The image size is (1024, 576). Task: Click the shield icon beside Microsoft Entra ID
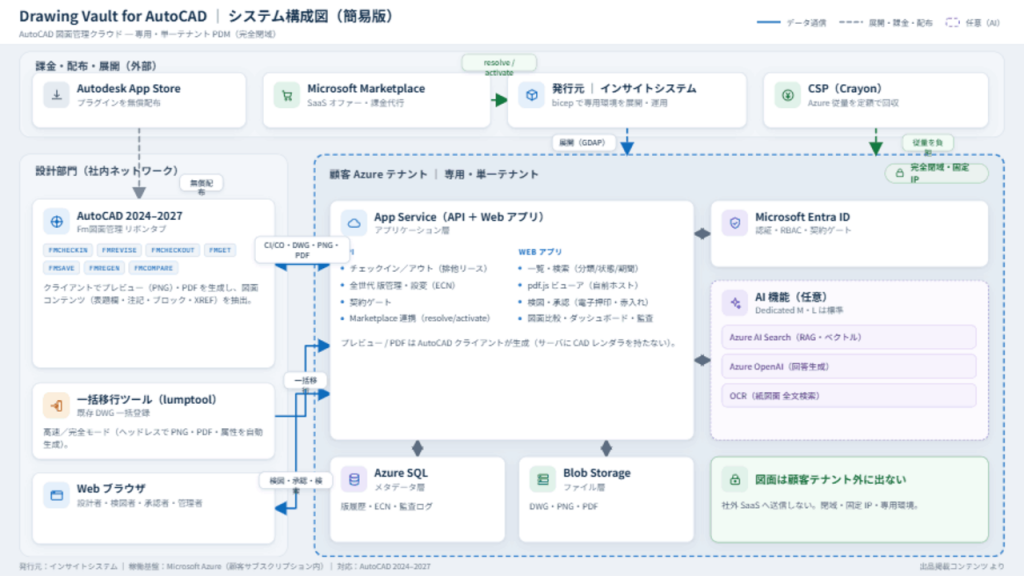(735, 223)
